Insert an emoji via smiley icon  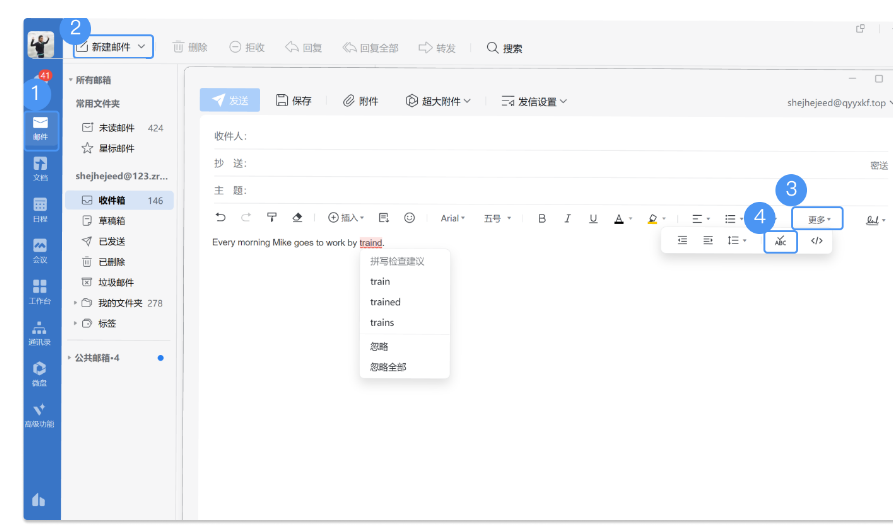point(409,218)
